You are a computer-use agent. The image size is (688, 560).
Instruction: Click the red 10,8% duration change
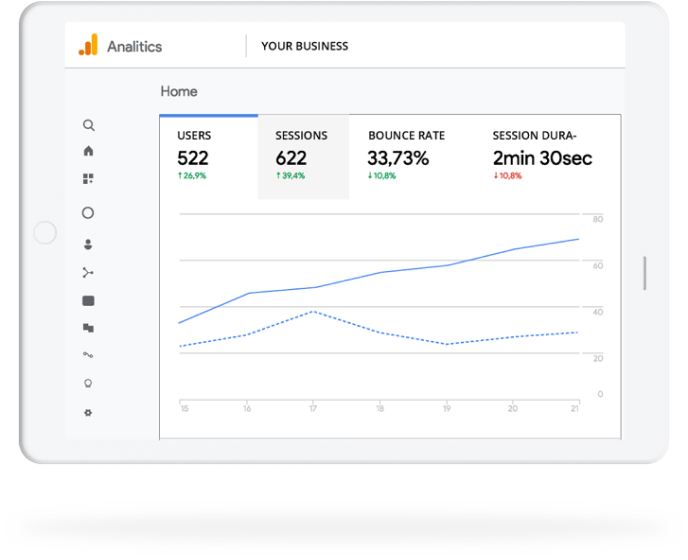click(x=508, y=176)
